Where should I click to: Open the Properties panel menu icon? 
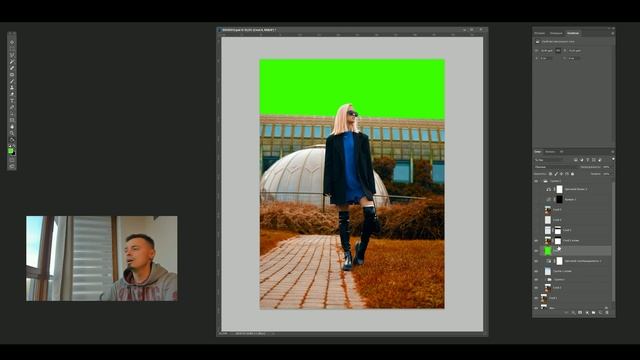(x=613, y=33)
